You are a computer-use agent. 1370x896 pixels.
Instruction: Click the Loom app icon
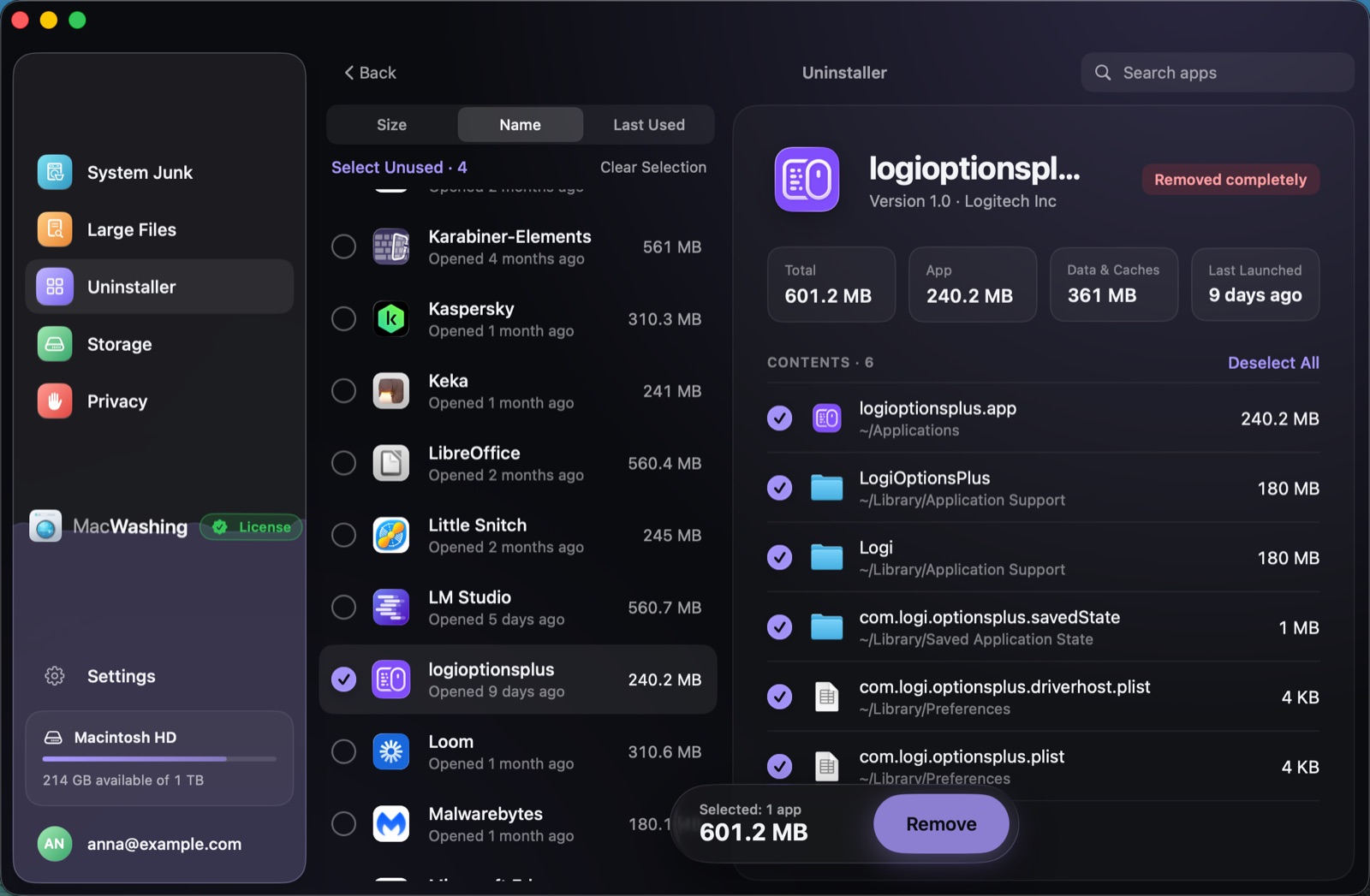tap(391, 751)
